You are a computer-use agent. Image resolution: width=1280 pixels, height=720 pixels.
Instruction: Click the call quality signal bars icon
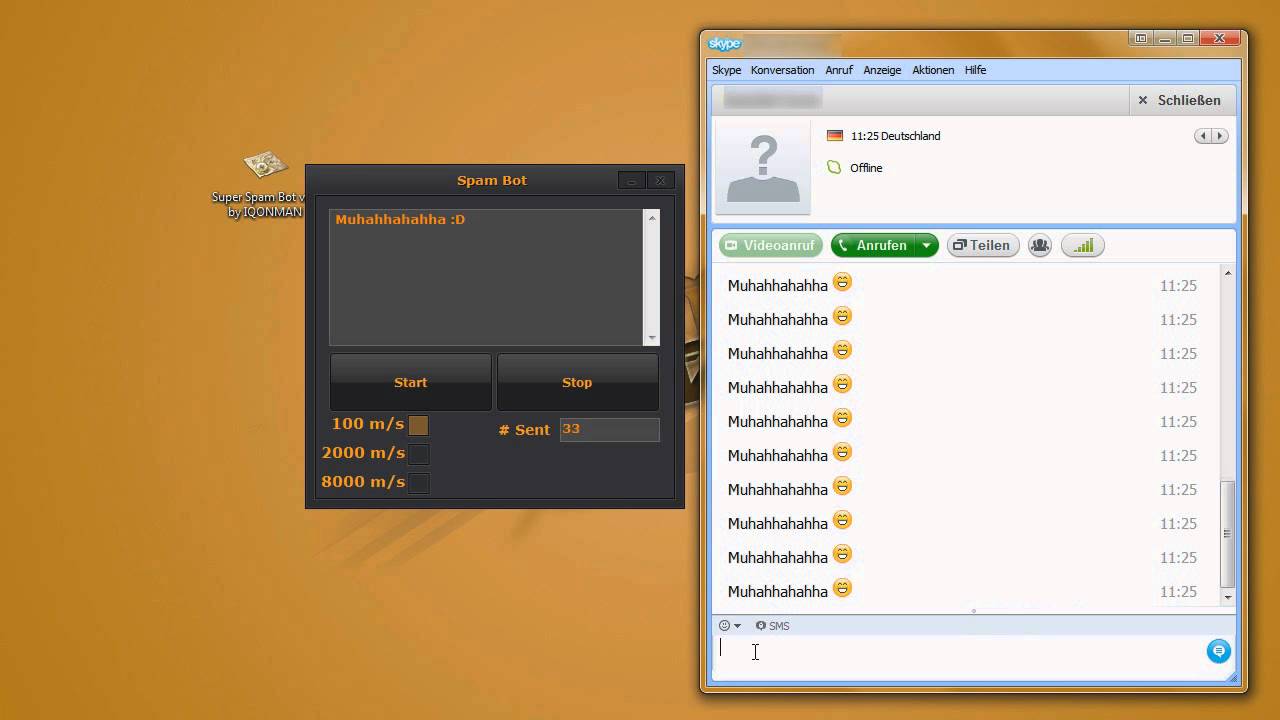coord(1083,245)
